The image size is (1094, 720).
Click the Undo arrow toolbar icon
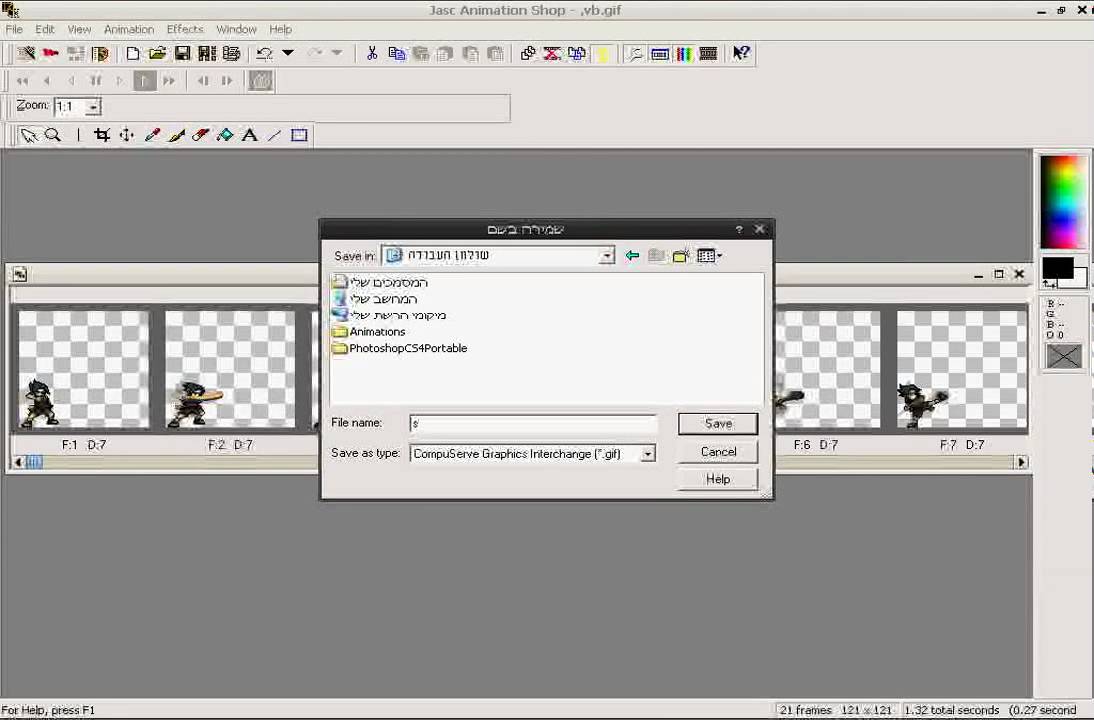pyautogui.click(x=264, y=54)
